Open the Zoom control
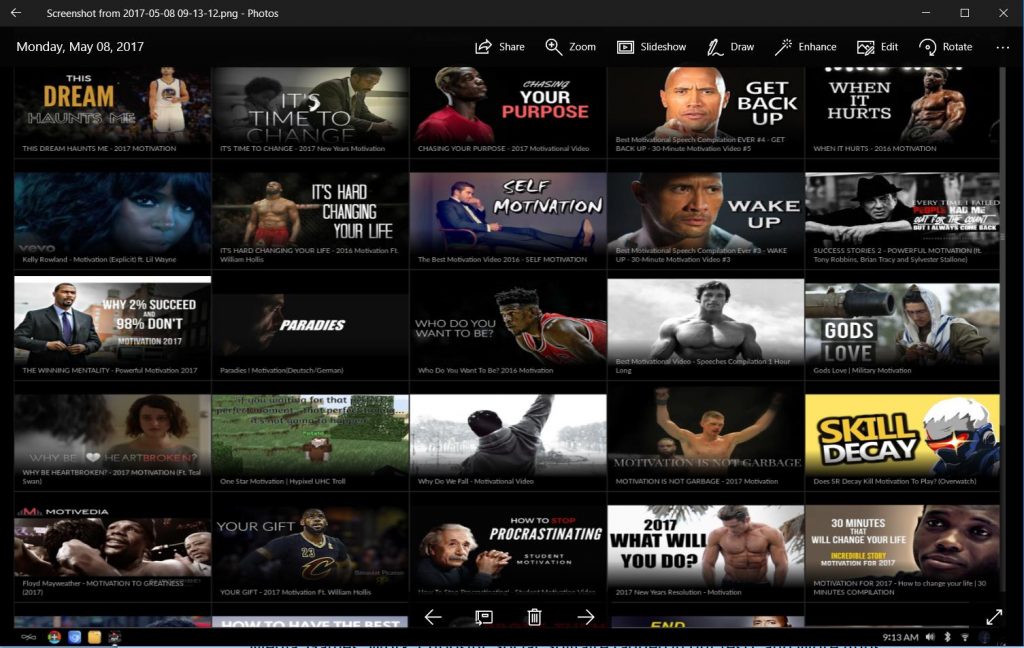Screen dimensions: 1024x648 [x=570, y=47]
